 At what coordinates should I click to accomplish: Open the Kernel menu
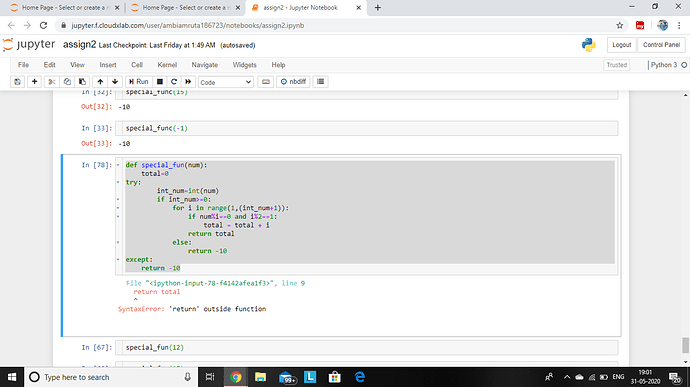coord(167,65)
